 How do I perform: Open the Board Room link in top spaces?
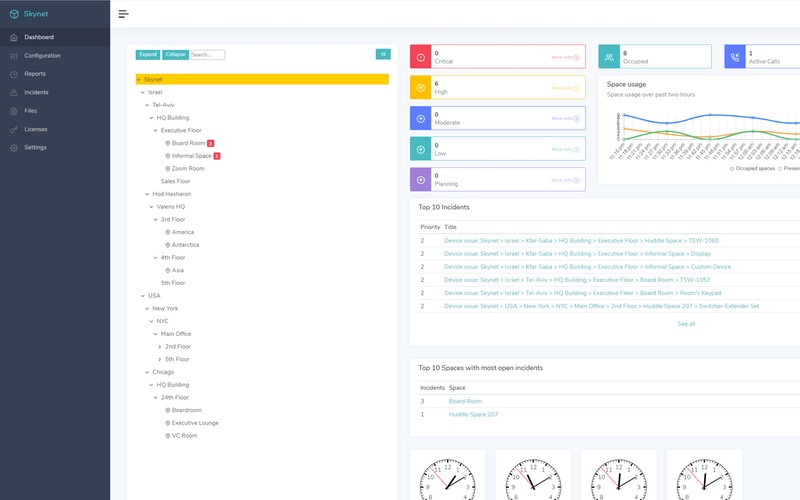pos(465,401)
